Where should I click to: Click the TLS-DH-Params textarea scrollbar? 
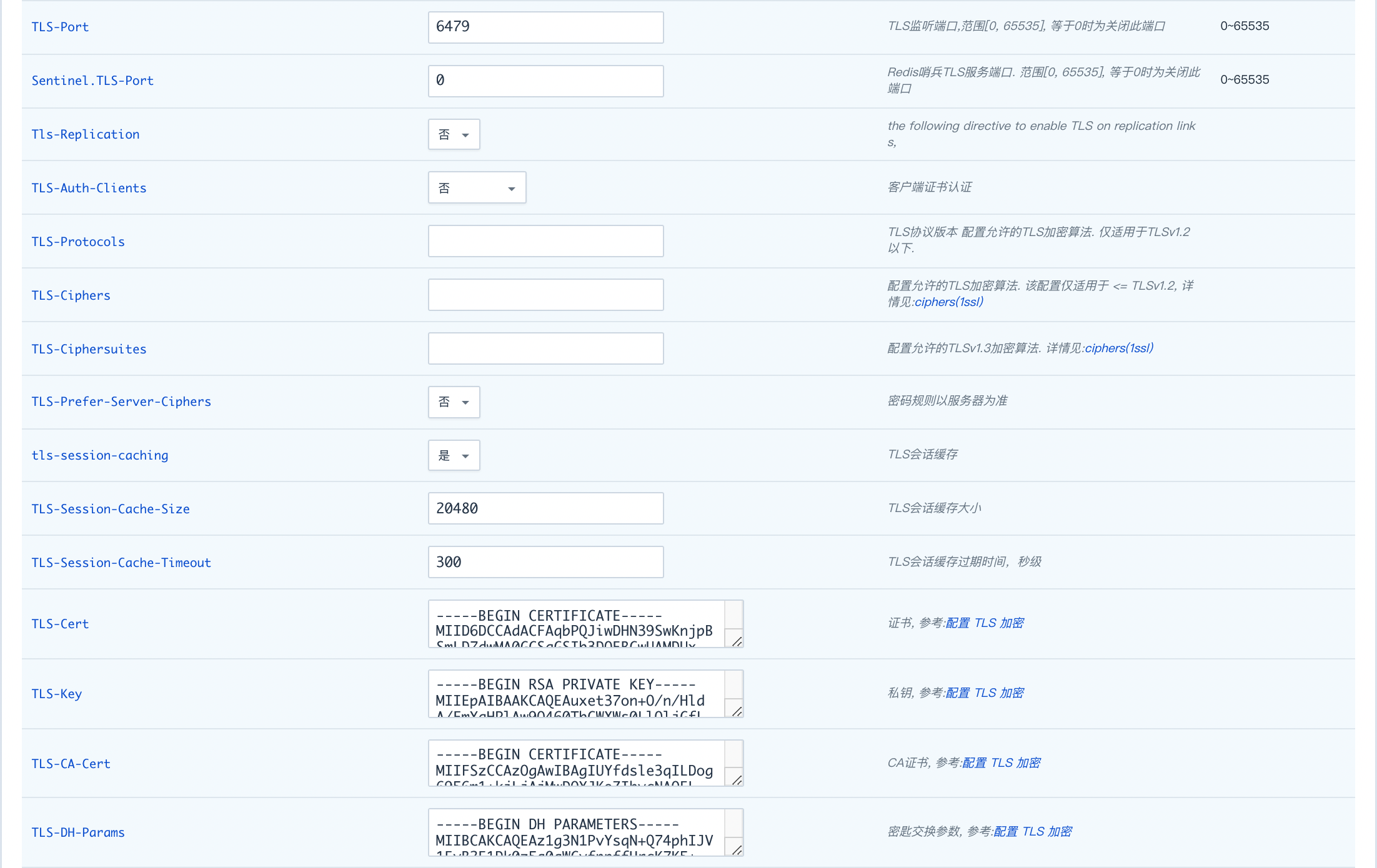[x=733, y=824]
